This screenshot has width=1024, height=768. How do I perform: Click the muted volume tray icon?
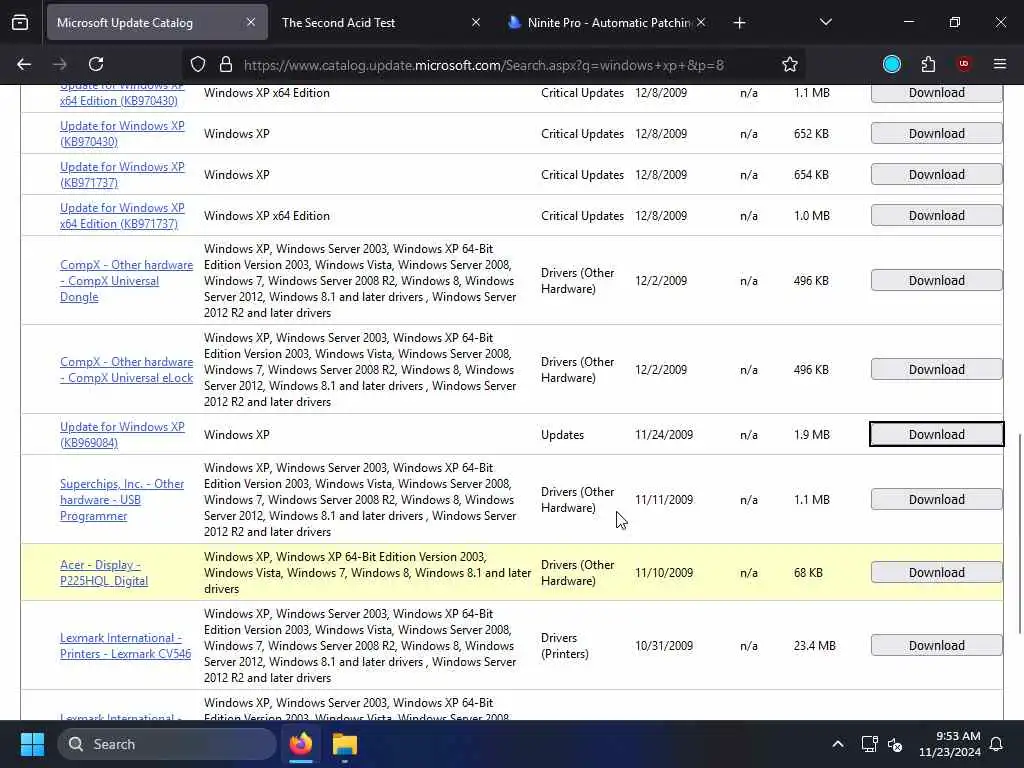coord(895,744)
